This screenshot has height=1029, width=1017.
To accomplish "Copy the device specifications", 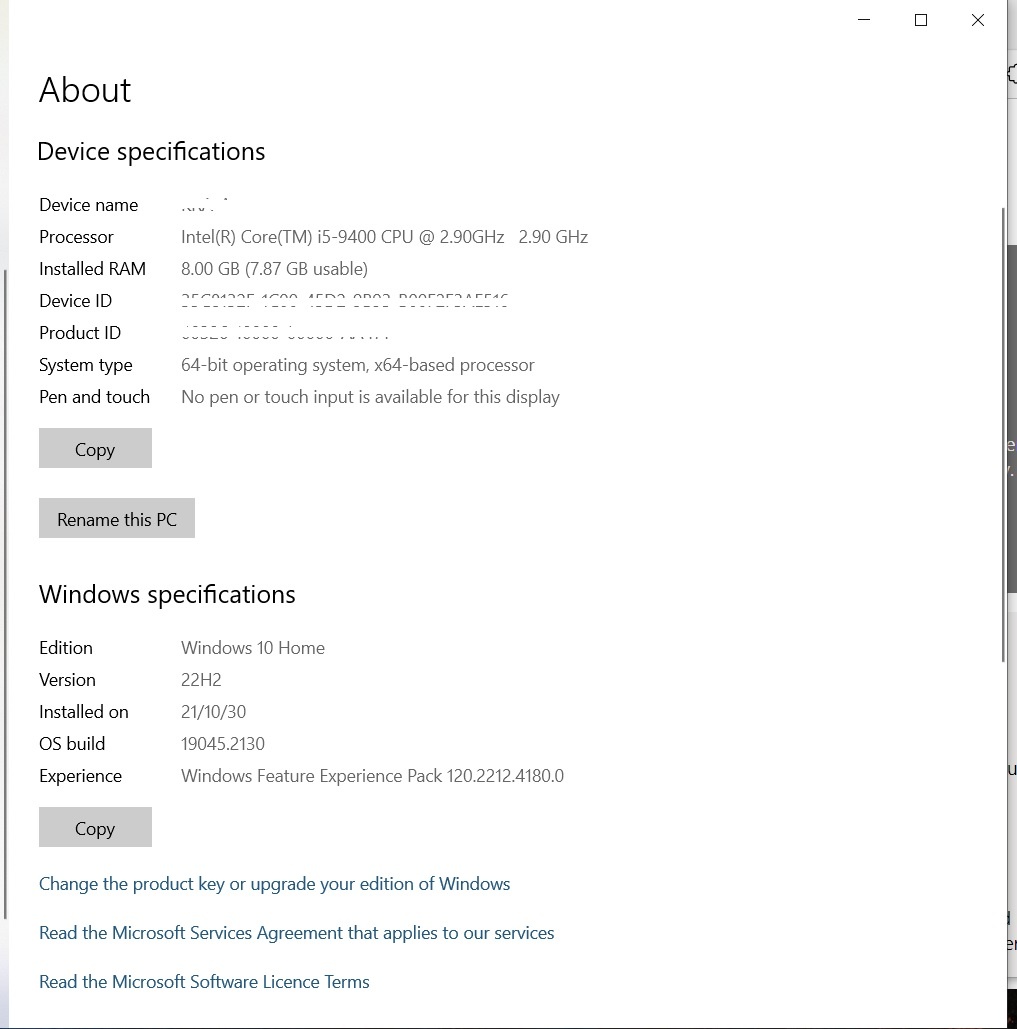I will pos(95,448).
